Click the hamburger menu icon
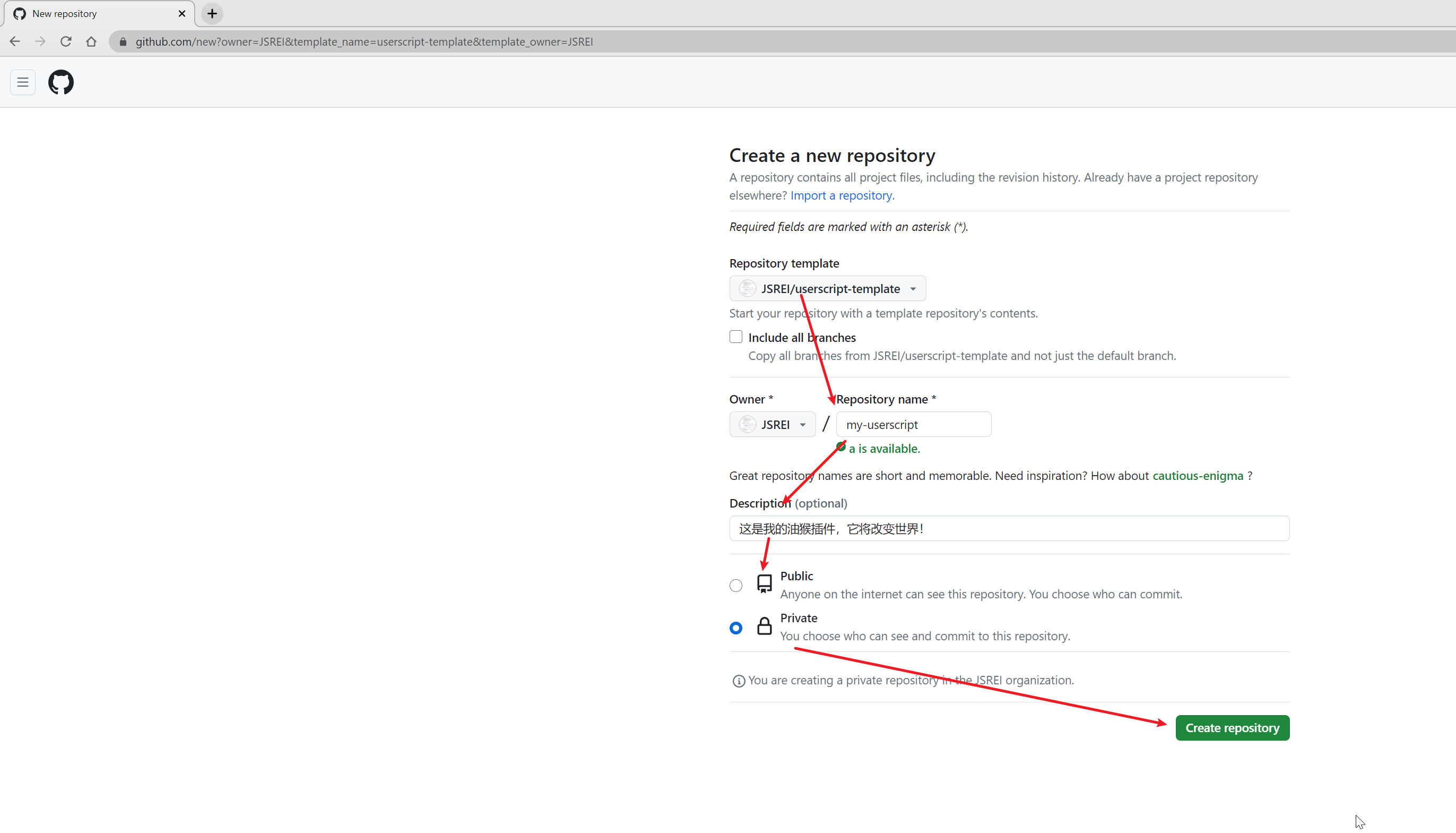 click(23, 82)
